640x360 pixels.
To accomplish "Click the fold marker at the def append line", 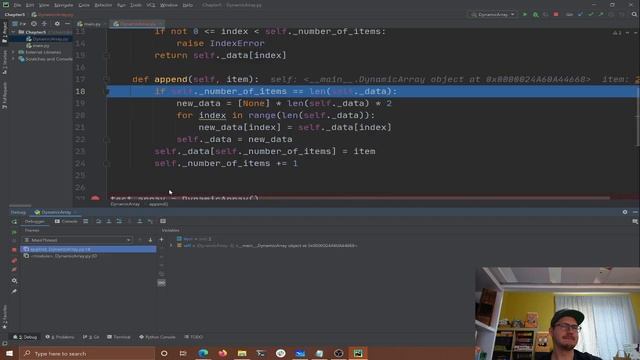I will click(x=107, y=79).
